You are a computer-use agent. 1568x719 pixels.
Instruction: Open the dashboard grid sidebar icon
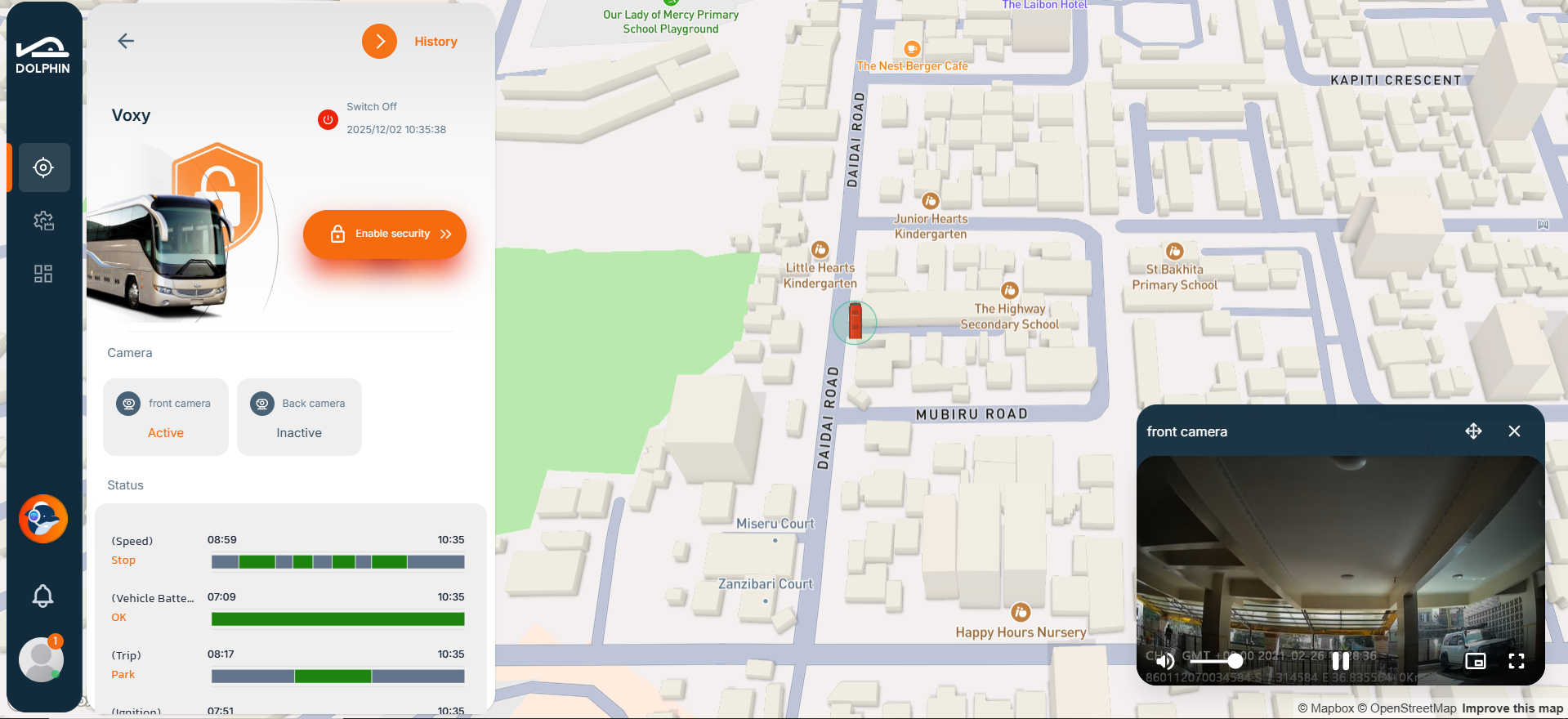[43, 274]
